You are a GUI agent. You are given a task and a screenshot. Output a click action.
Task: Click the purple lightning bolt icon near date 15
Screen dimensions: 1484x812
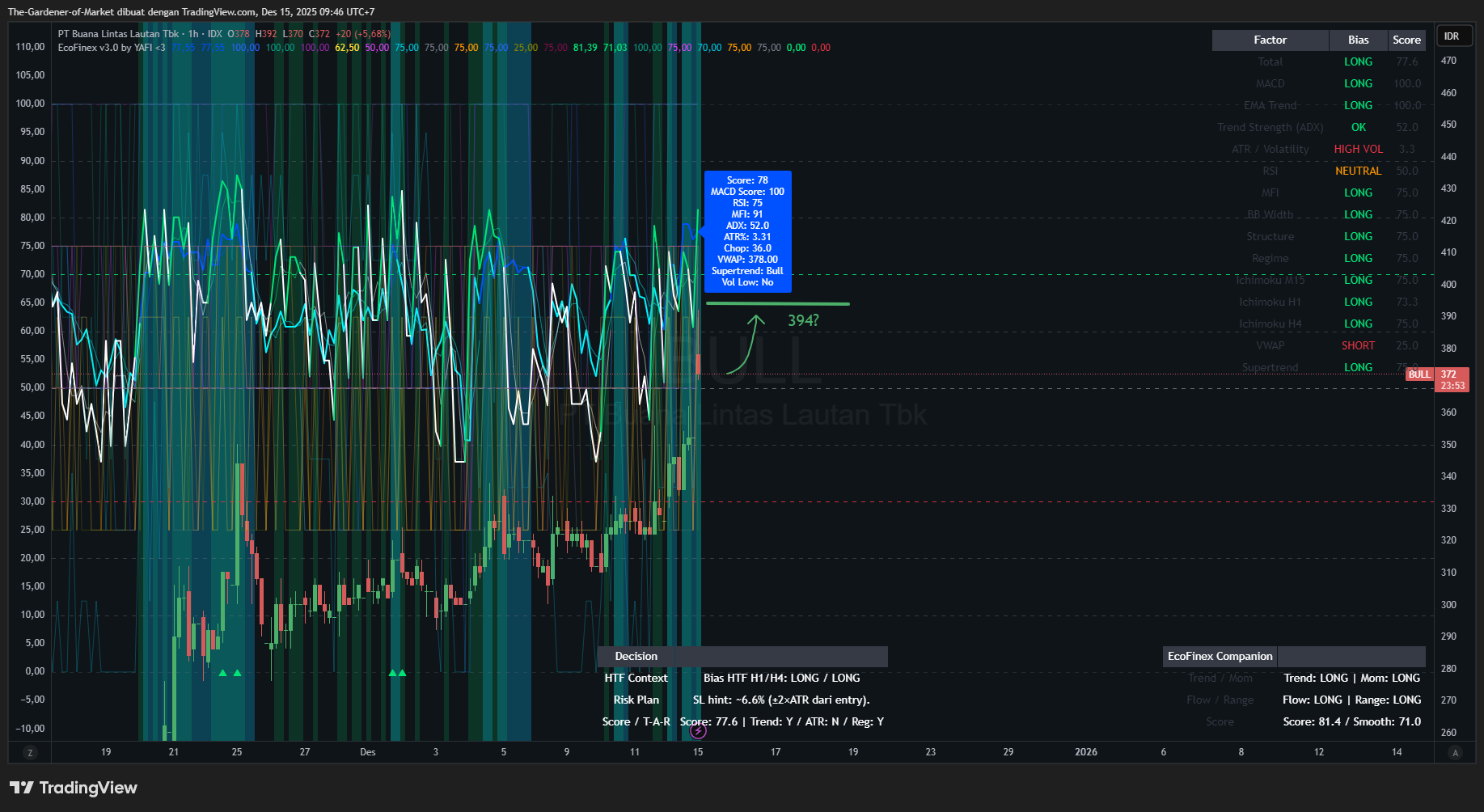tap(698, 731)
